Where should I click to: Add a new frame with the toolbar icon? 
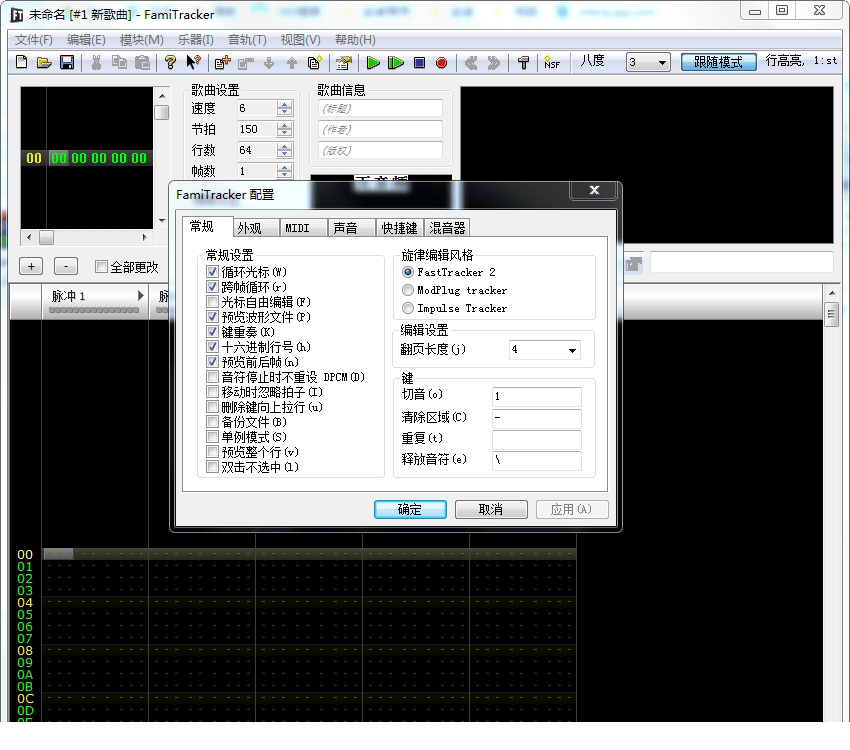pos(222,62)
